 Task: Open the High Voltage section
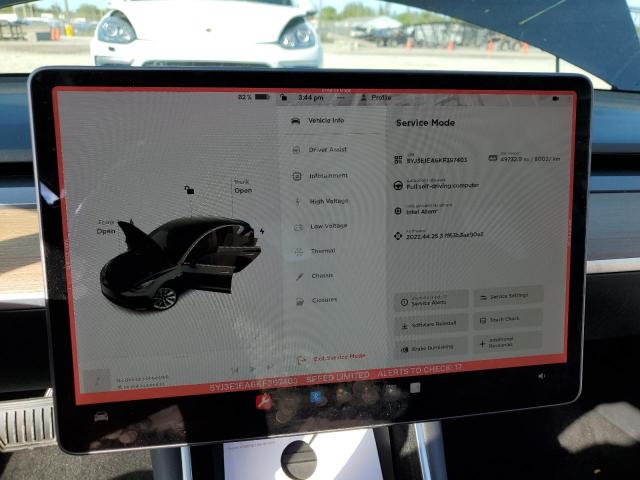pyautogui.click(x=322, y=201)
